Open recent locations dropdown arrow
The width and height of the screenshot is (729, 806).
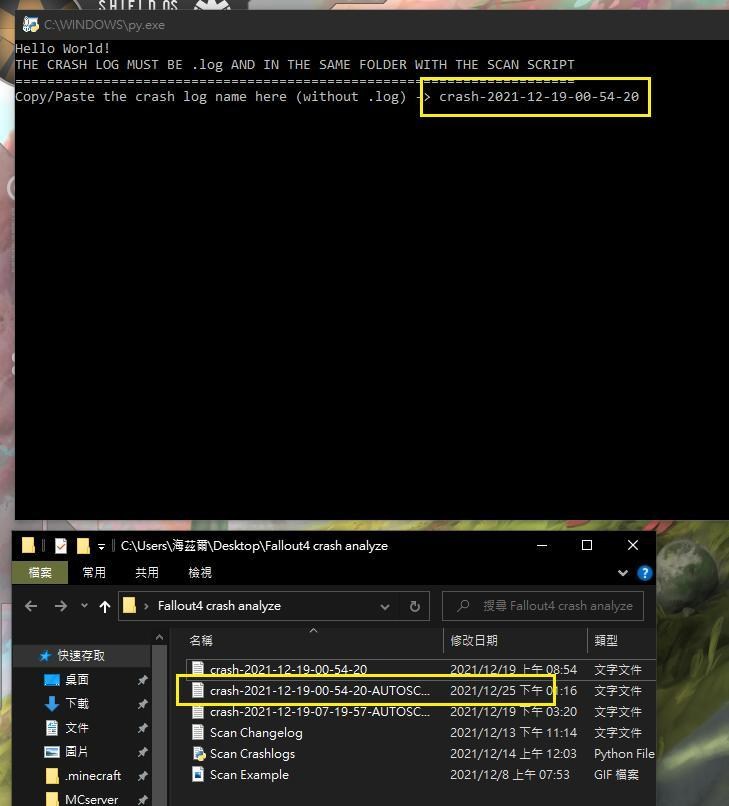tap(84, 606)
